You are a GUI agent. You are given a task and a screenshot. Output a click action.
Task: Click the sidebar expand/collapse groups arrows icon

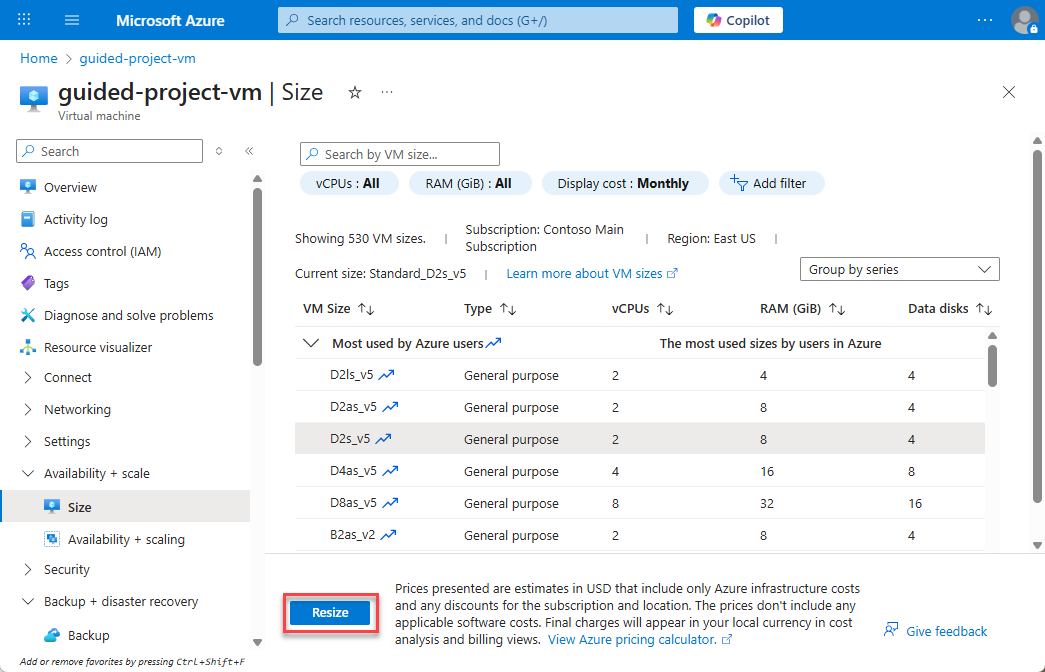point(219,151)
